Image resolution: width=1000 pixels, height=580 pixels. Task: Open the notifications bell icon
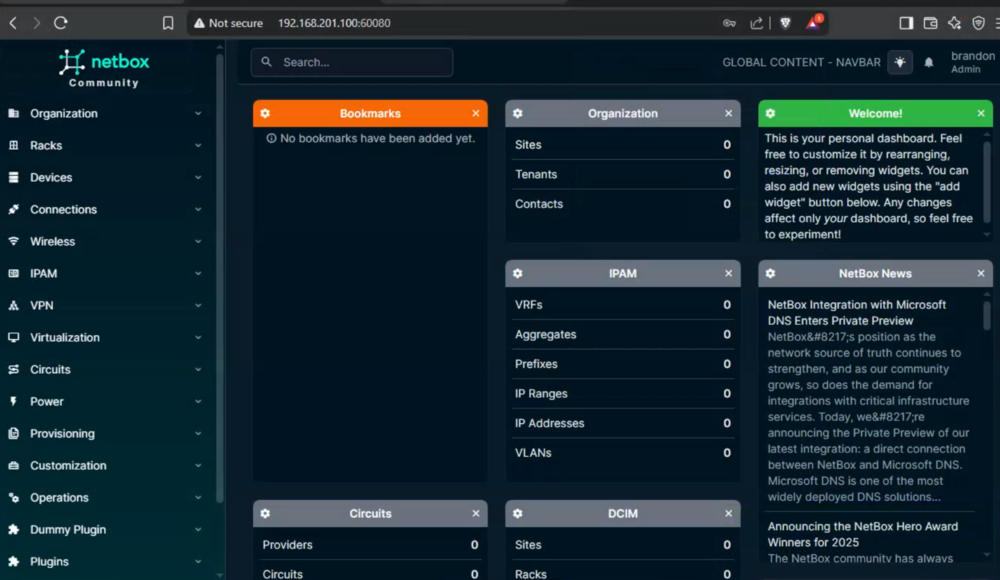(929, 63)
